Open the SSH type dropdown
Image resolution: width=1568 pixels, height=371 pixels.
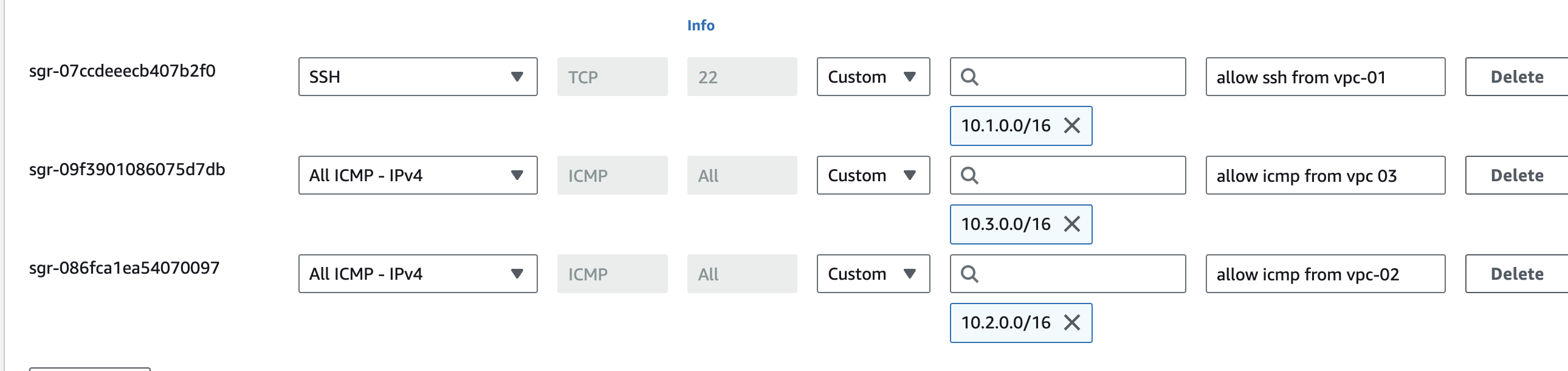pos(418,77)
